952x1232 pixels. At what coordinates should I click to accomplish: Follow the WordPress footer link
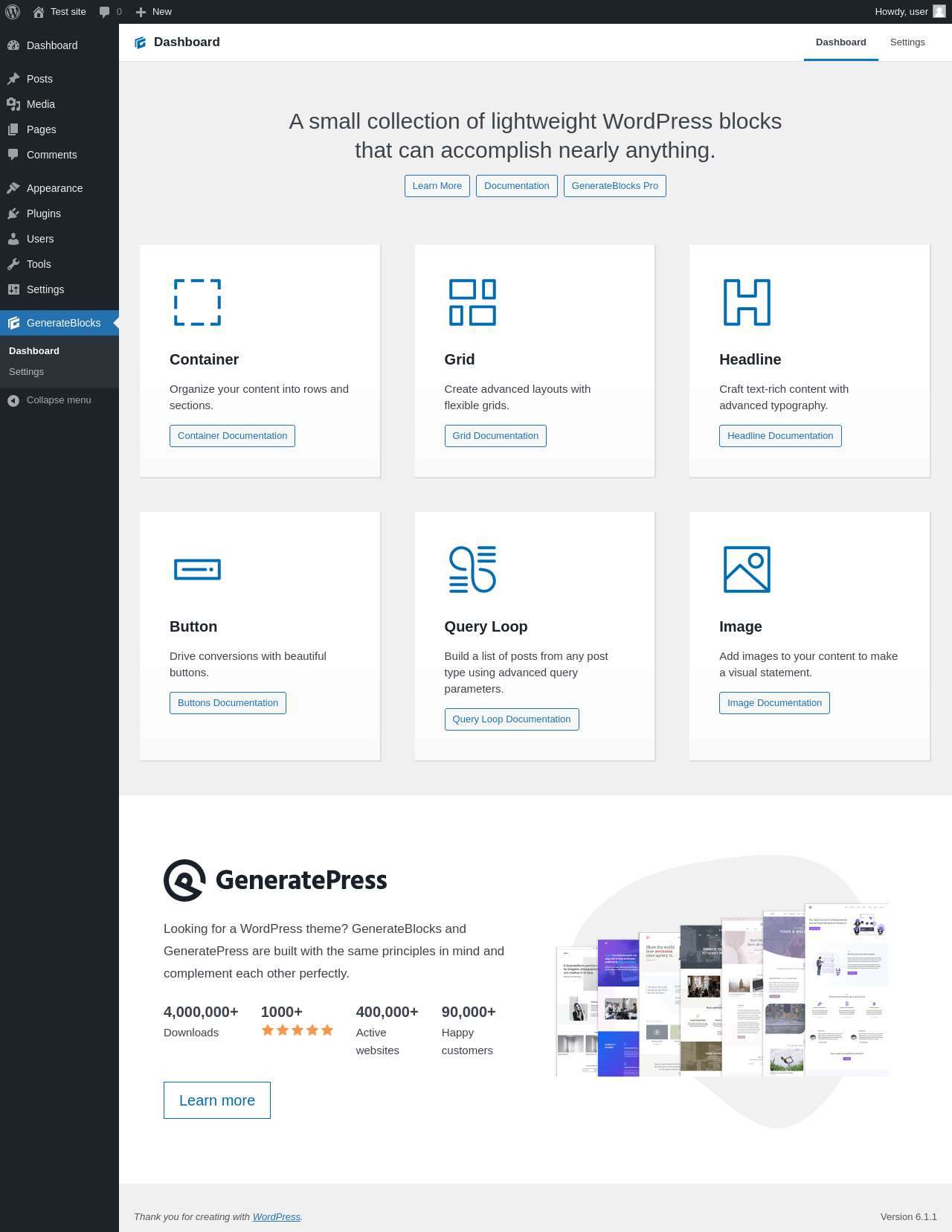pos(277,1217)
